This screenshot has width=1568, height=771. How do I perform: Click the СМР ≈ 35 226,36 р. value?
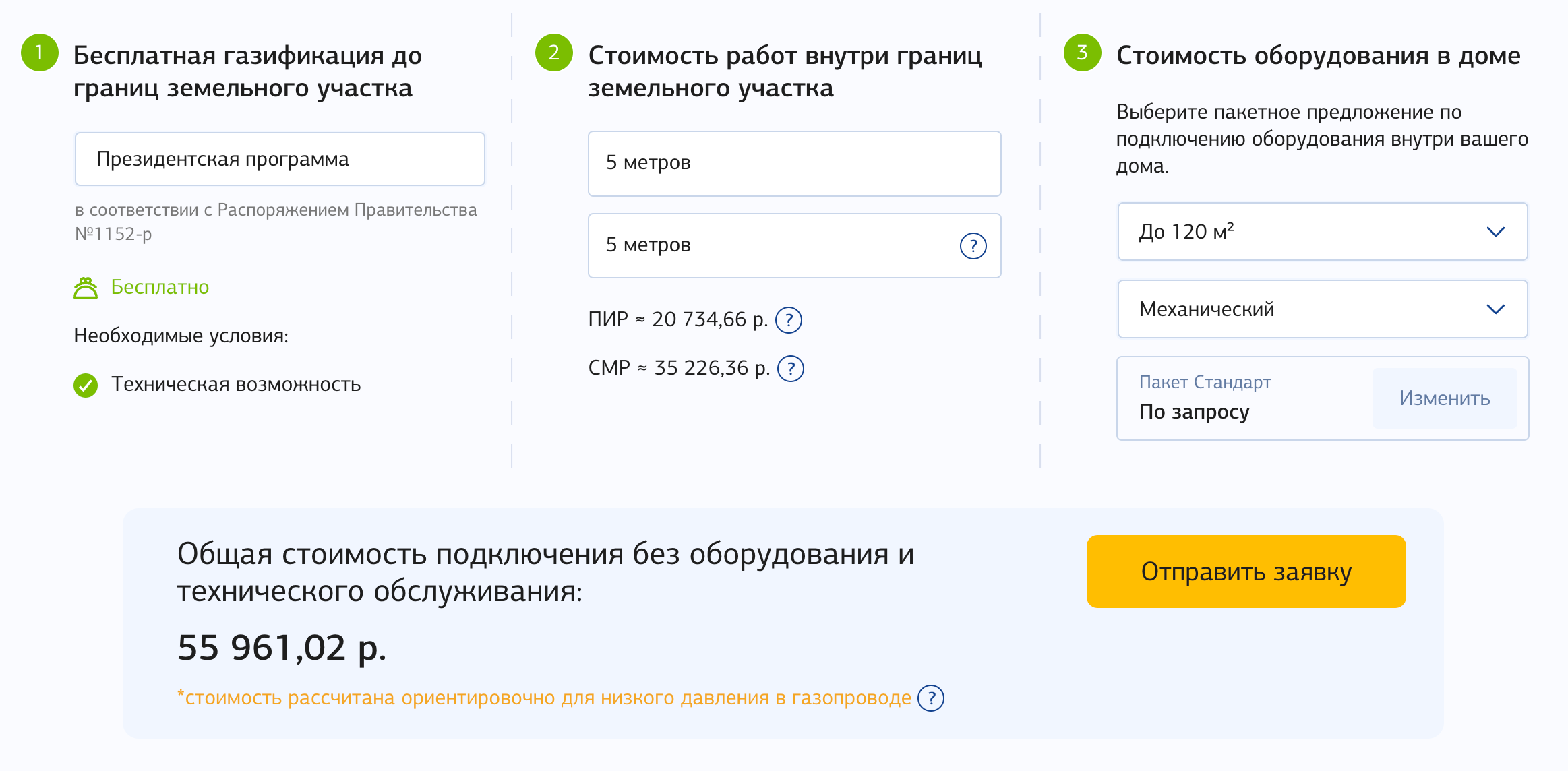679,368
